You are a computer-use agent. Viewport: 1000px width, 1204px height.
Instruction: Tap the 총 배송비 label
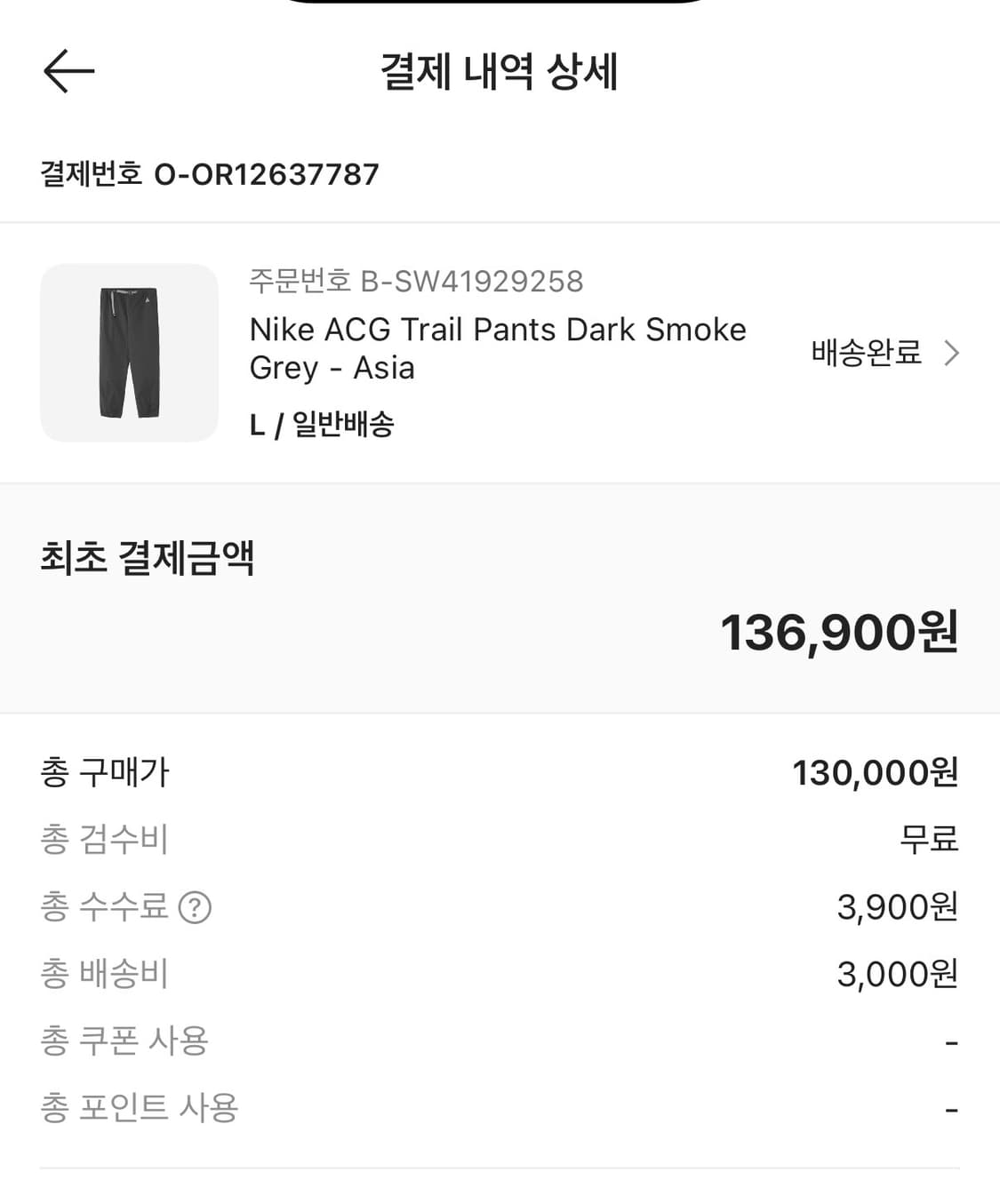coord(105,974)
